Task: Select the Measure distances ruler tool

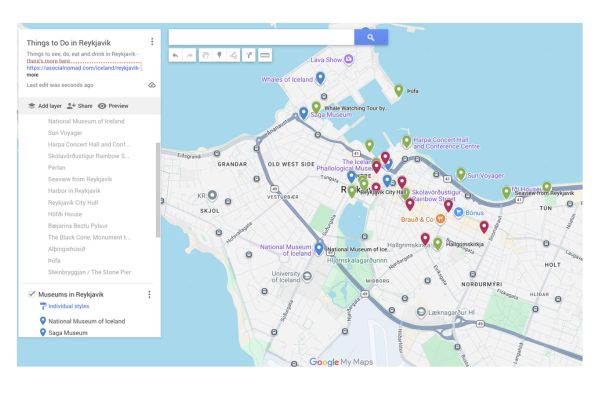Action: tap(264, 56)
